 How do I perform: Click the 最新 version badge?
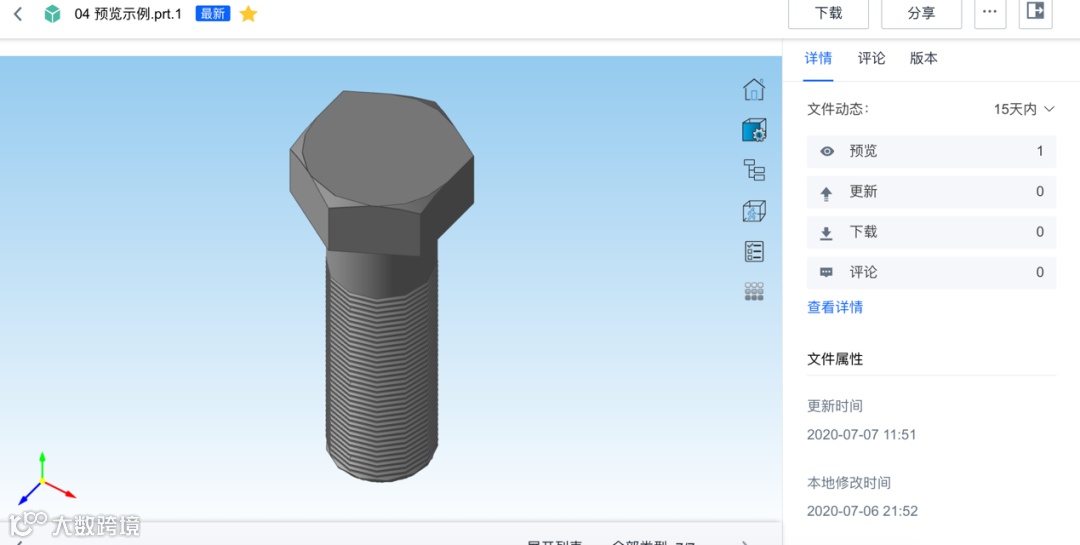point(213,14)
